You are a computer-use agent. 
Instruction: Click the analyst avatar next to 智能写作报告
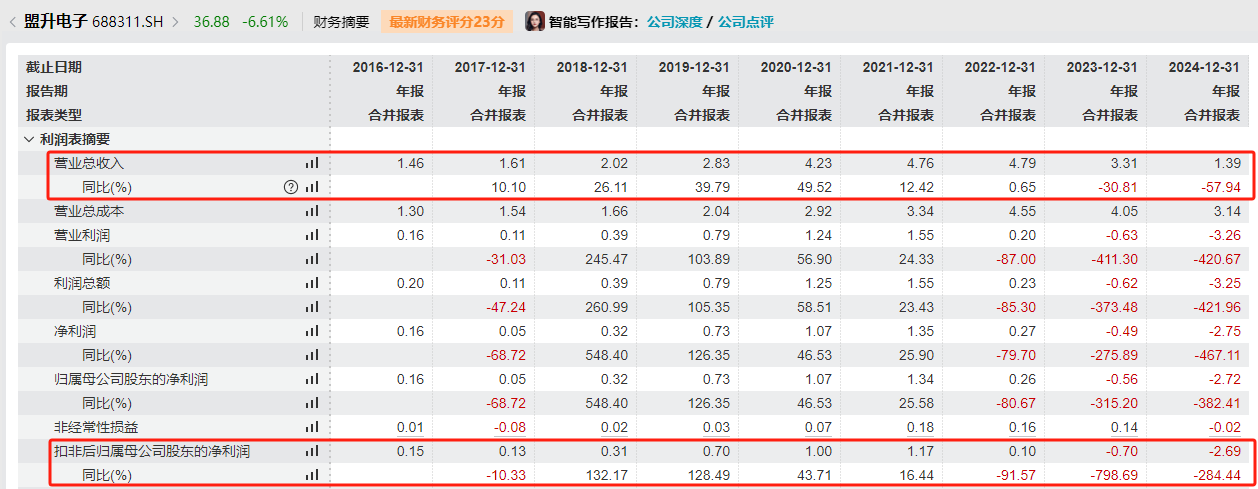coord(535,21)
